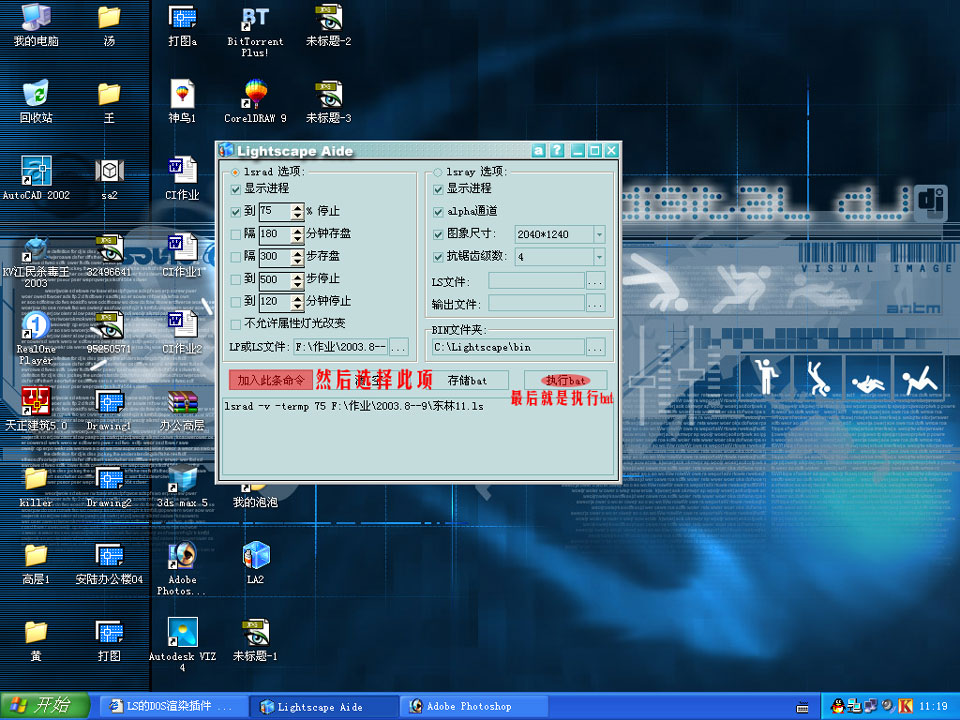Uncheck 显示进程 under lsrad options
This screenshot has width=960, height=720.
click(x=236, y=189)
